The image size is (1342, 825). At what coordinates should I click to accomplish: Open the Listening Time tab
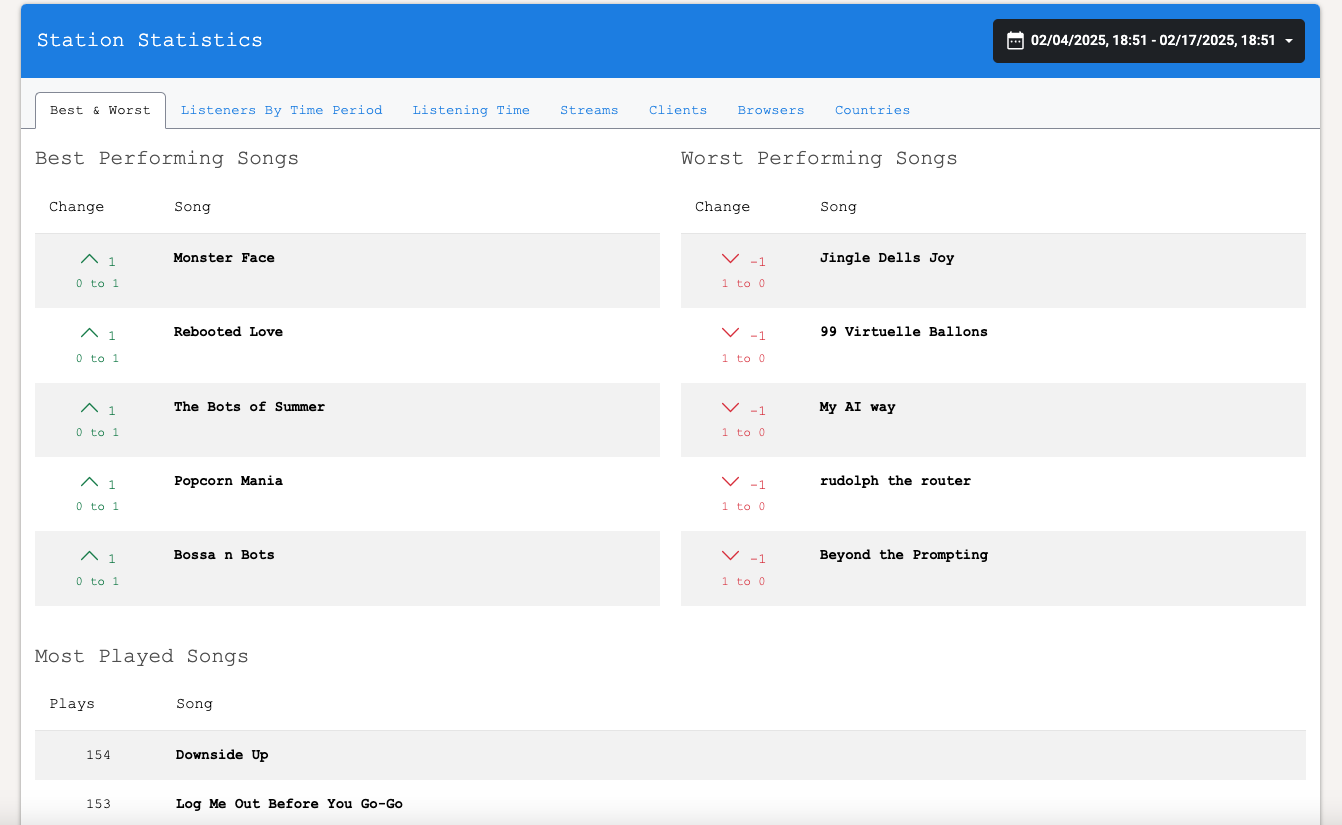[471, 110]
